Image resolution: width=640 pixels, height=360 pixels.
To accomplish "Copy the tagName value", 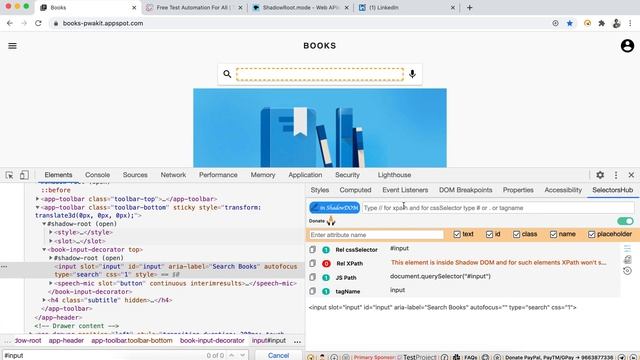I will click(313, 291).
